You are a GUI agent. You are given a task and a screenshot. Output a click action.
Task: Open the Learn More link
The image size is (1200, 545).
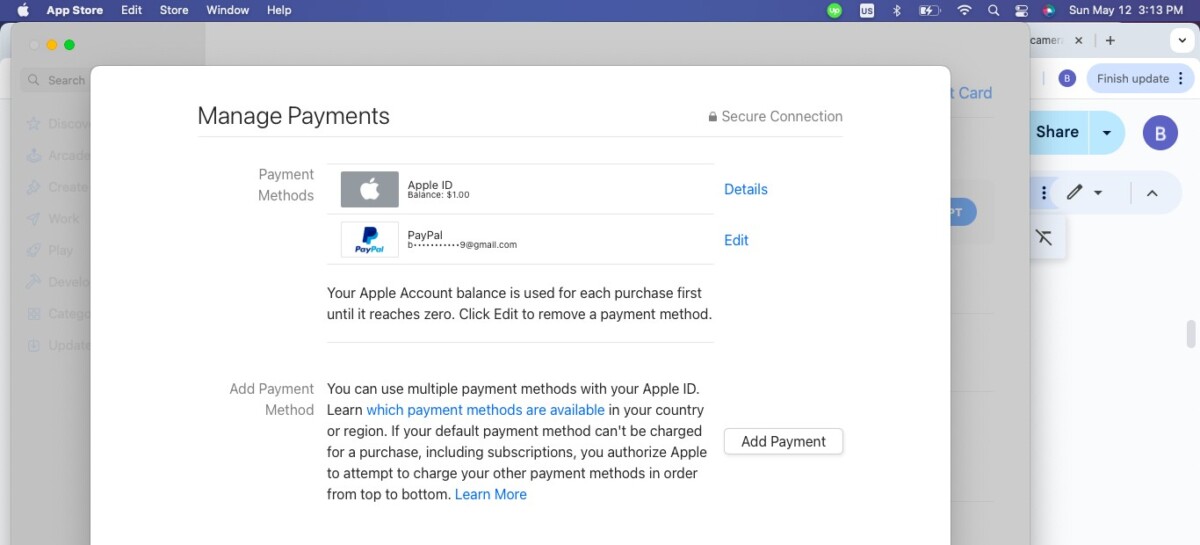(x=491, y=494)
